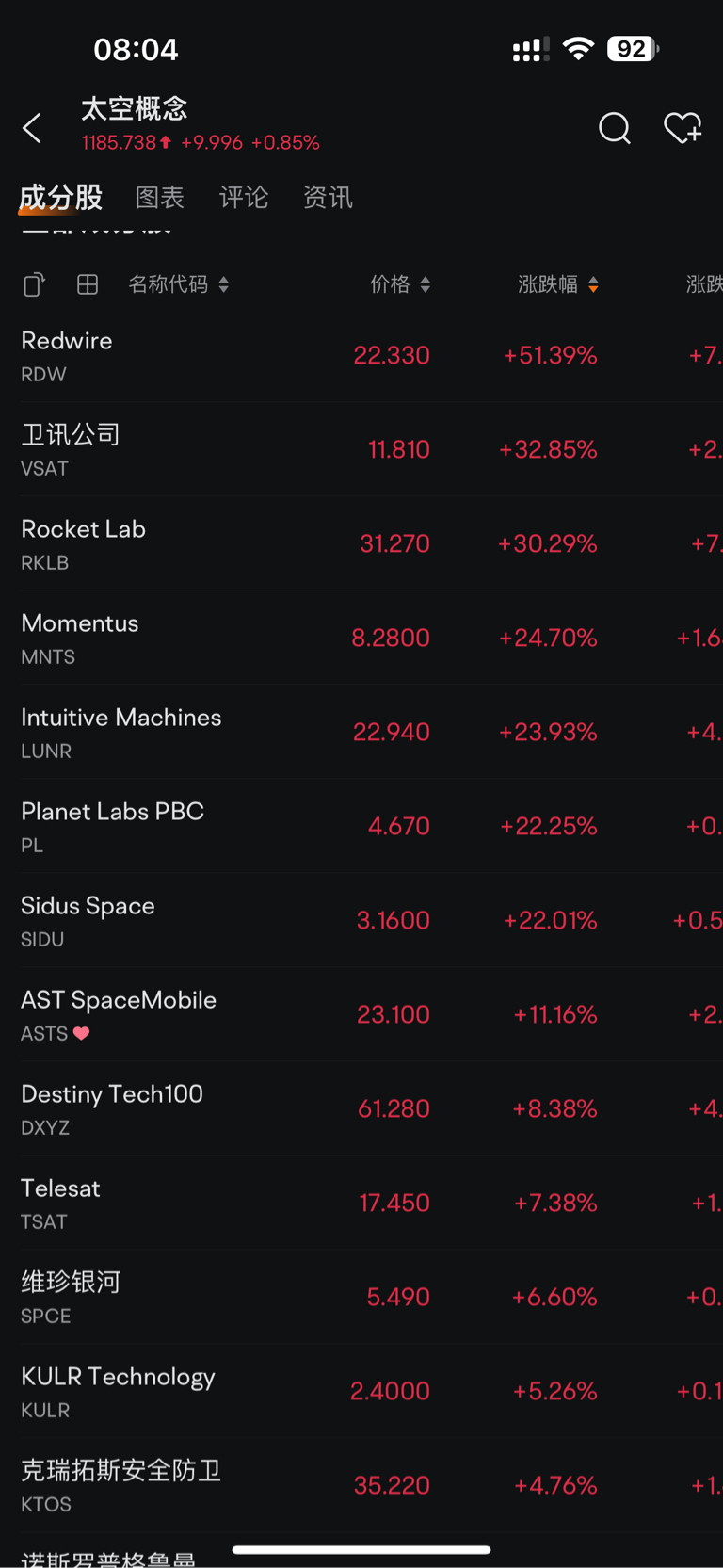Toggle the 涨跌幅 sort order
Screen dimensions: 723x1568
pyautogui.click(x=558, y=284)
